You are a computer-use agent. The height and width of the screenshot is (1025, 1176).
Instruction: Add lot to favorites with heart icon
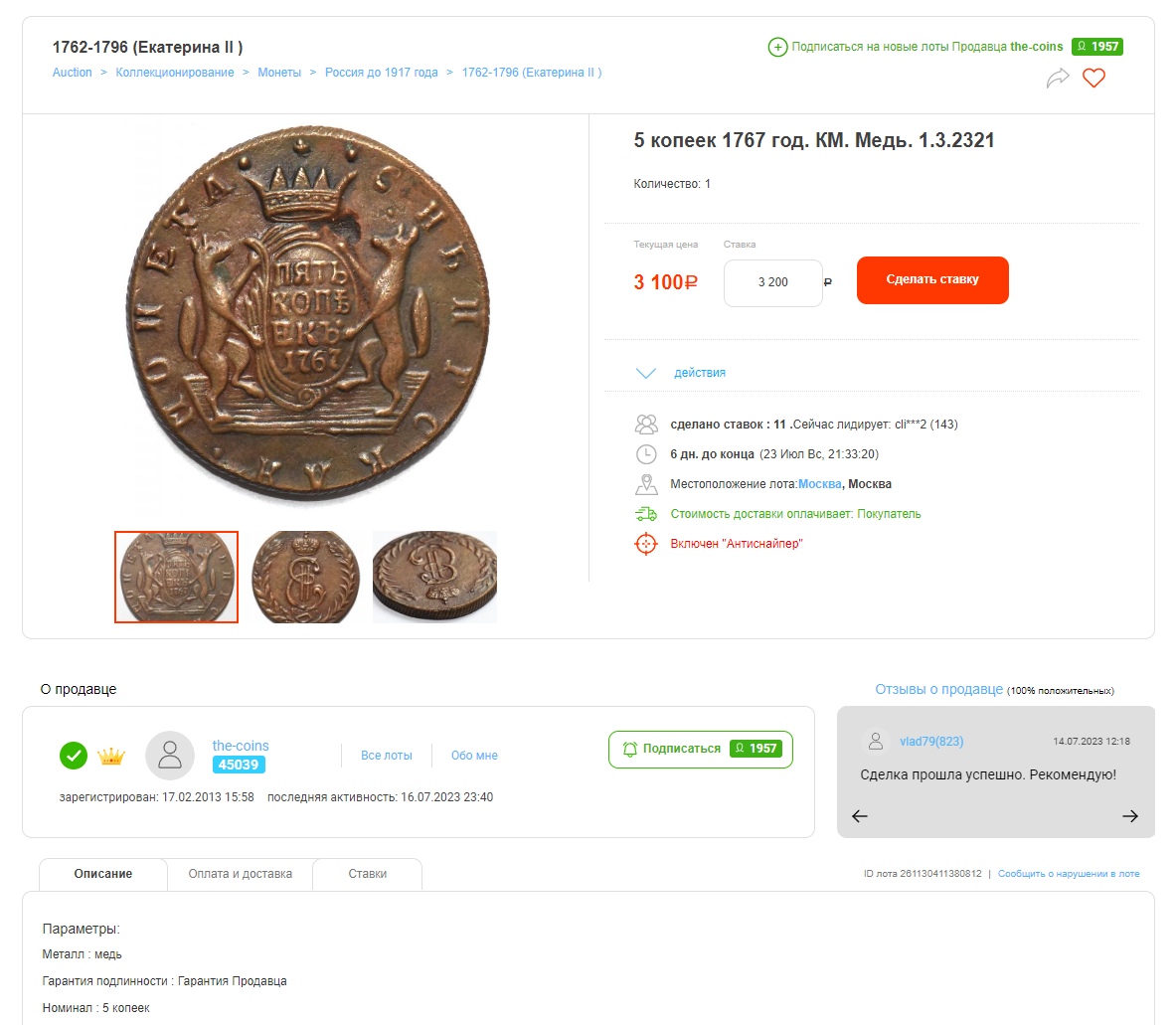pos(1093,78)
